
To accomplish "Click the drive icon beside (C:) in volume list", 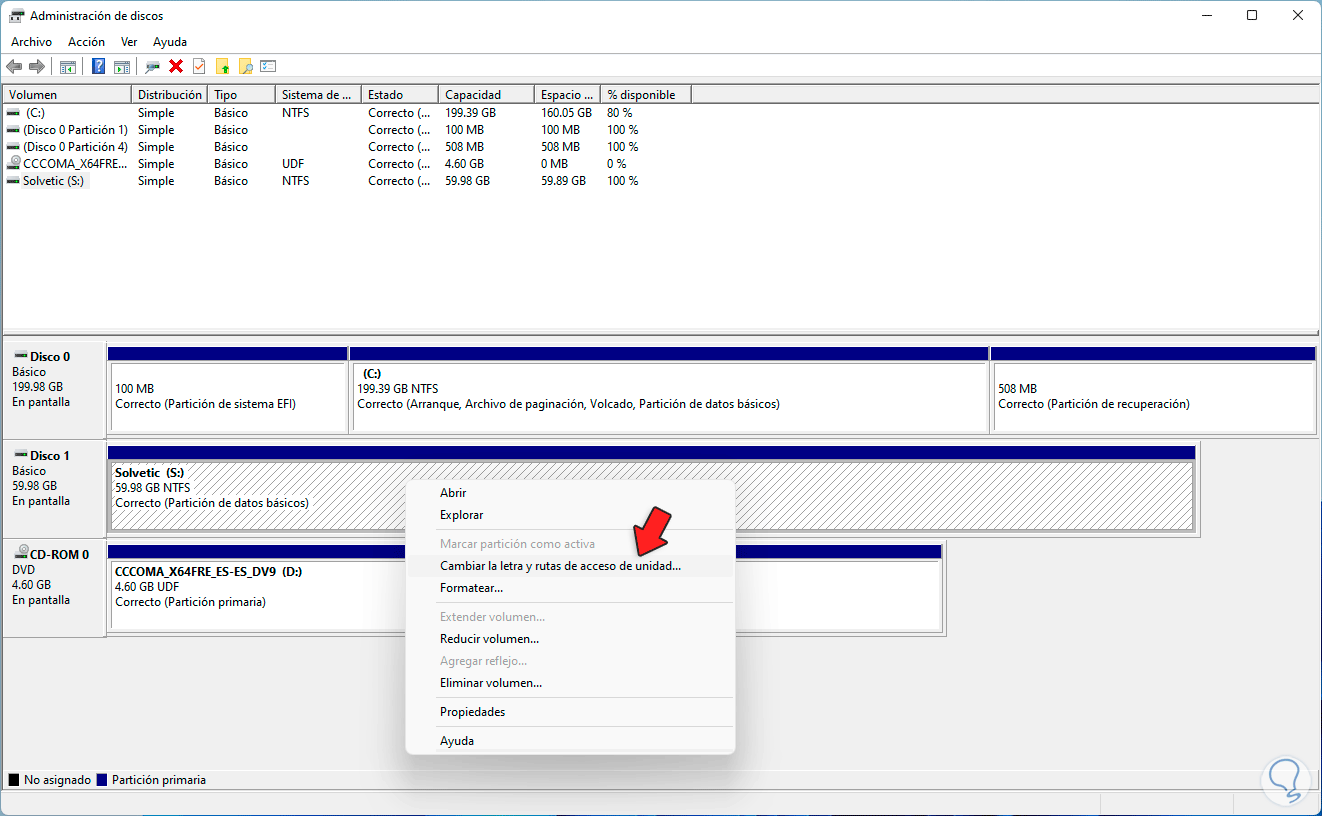I will (x=13, y=113).
